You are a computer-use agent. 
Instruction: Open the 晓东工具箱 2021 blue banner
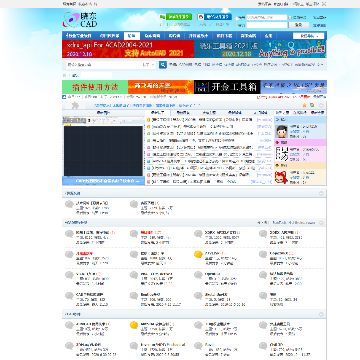pyautogui.click(x=260, y=49)
